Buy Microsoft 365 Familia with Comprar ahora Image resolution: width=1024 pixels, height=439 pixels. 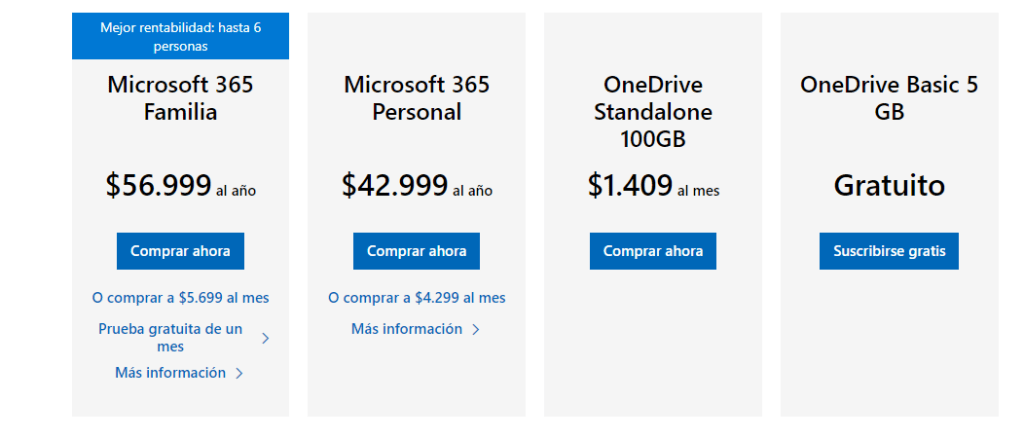tap(180, 251)
